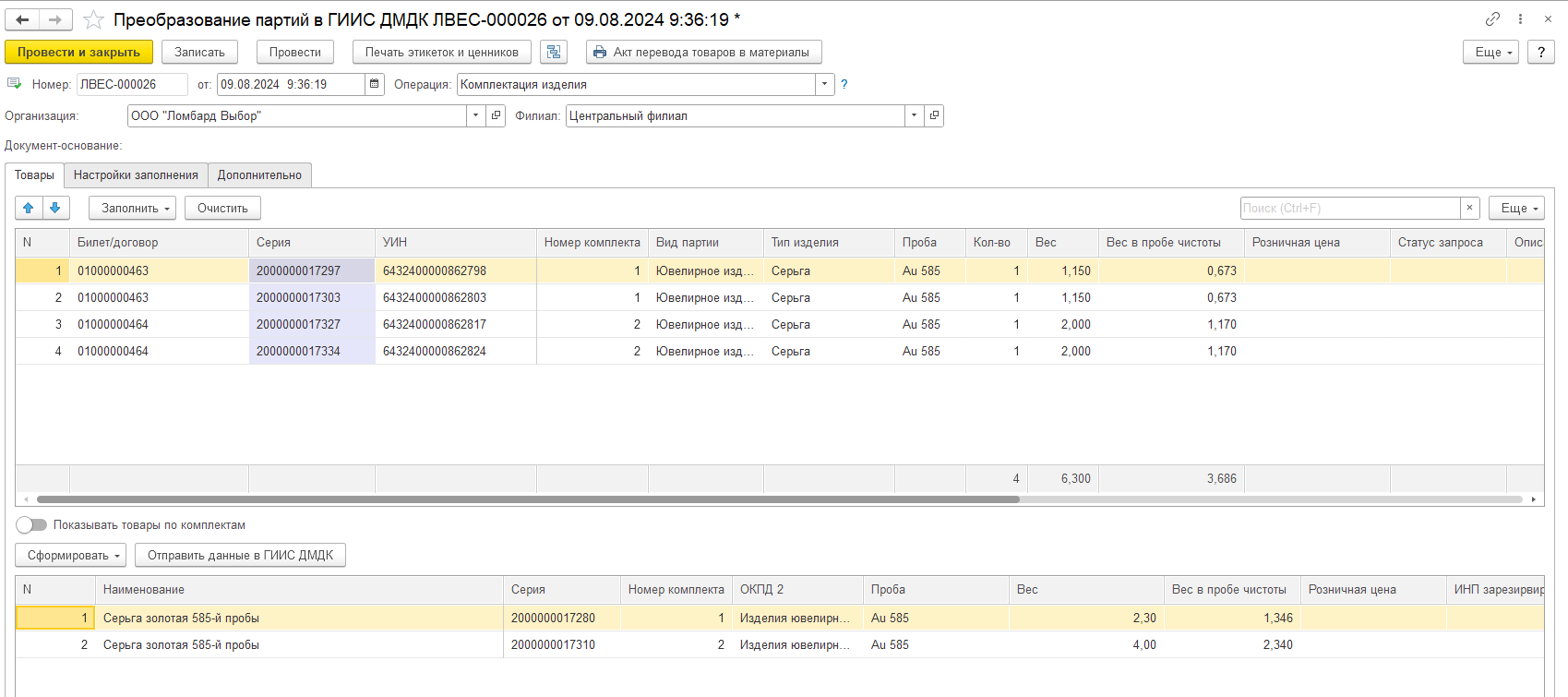The image size is (1568, 697).
Task: Click the Розничная цена header in goods table
Action: (1317, 242)
